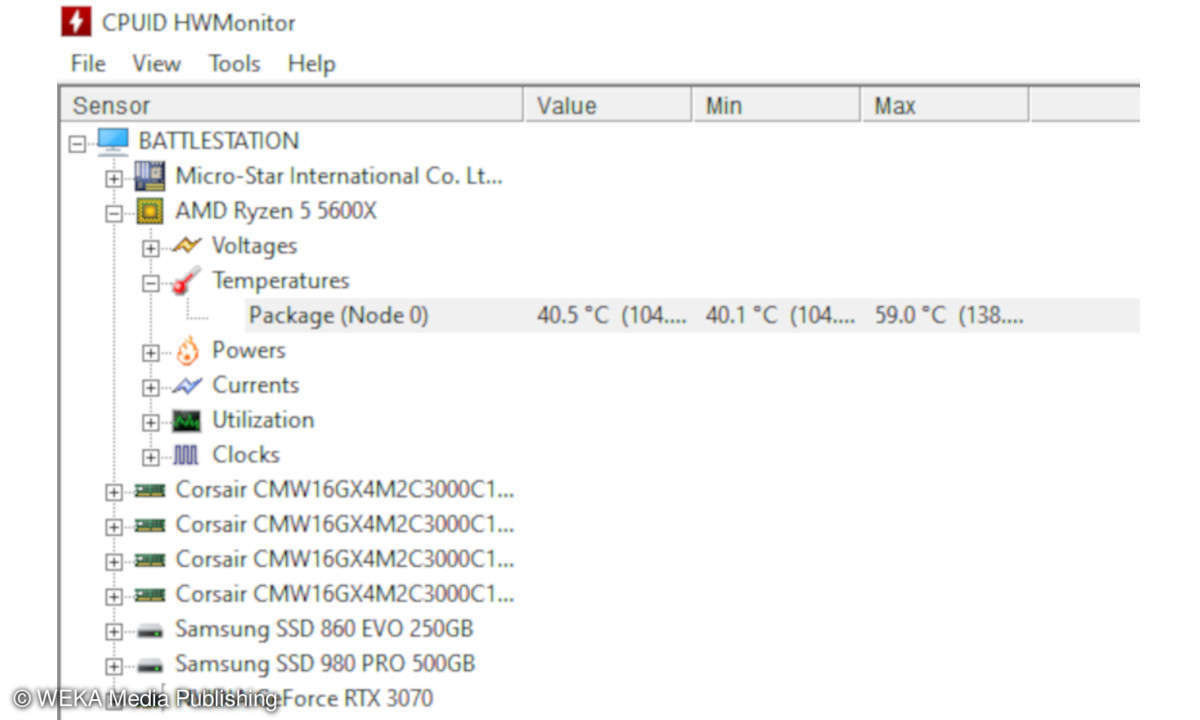Click the CPUID HWMonitor lightning app icon

(77, 21)
